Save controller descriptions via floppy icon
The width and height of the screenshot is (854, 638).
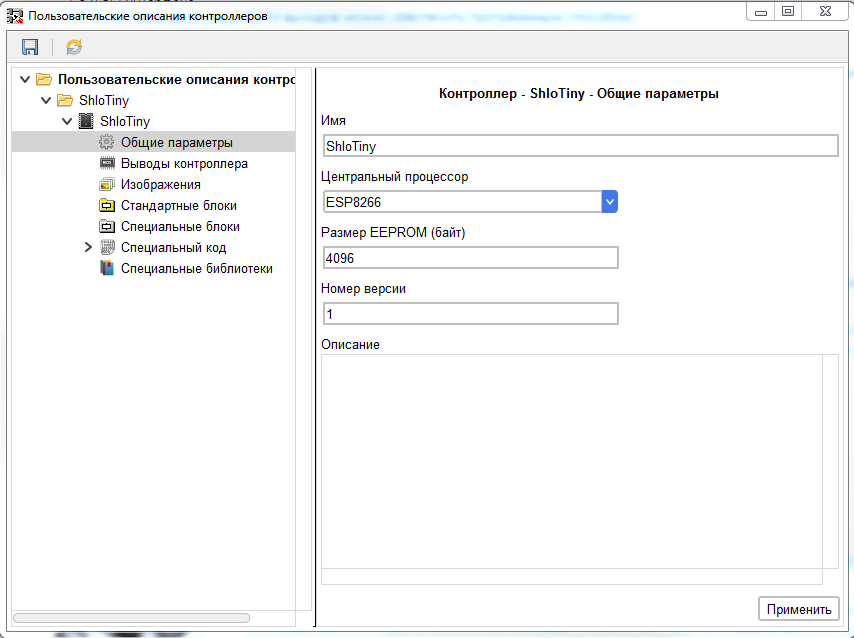(30, 47)
